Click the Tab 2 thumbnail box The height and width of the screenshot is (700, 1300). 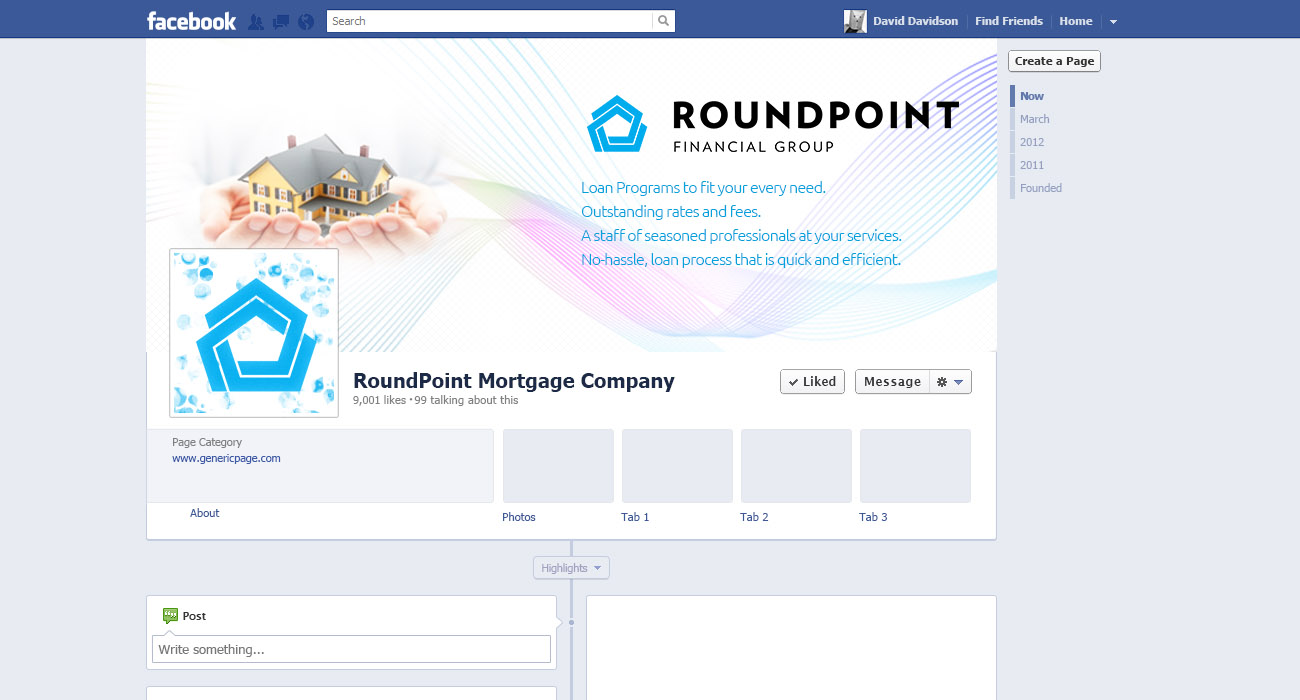[796, 466]
